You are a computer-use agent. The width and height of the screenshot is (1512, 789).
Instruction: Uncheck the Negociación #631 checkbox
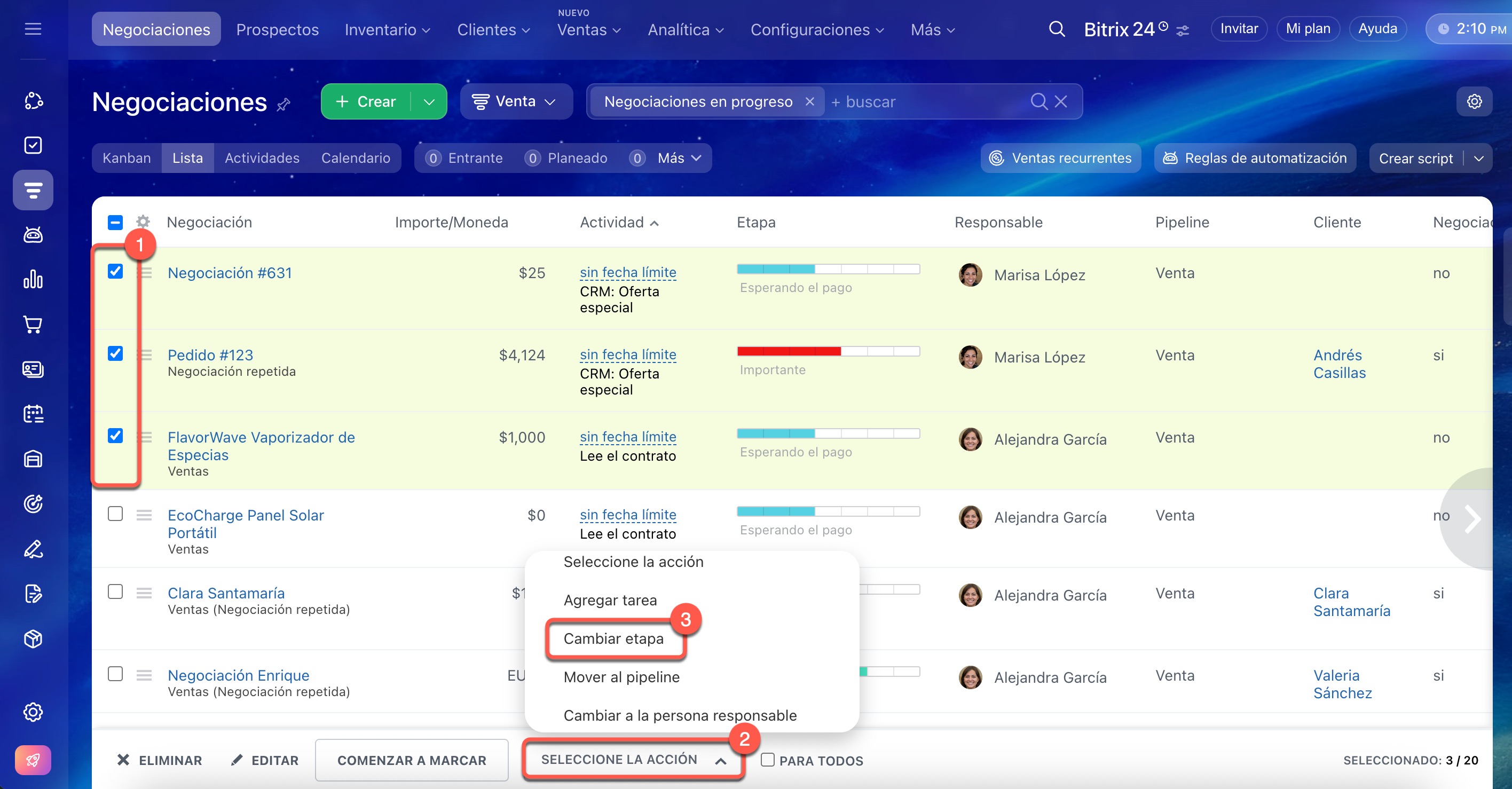click(115, 271)
